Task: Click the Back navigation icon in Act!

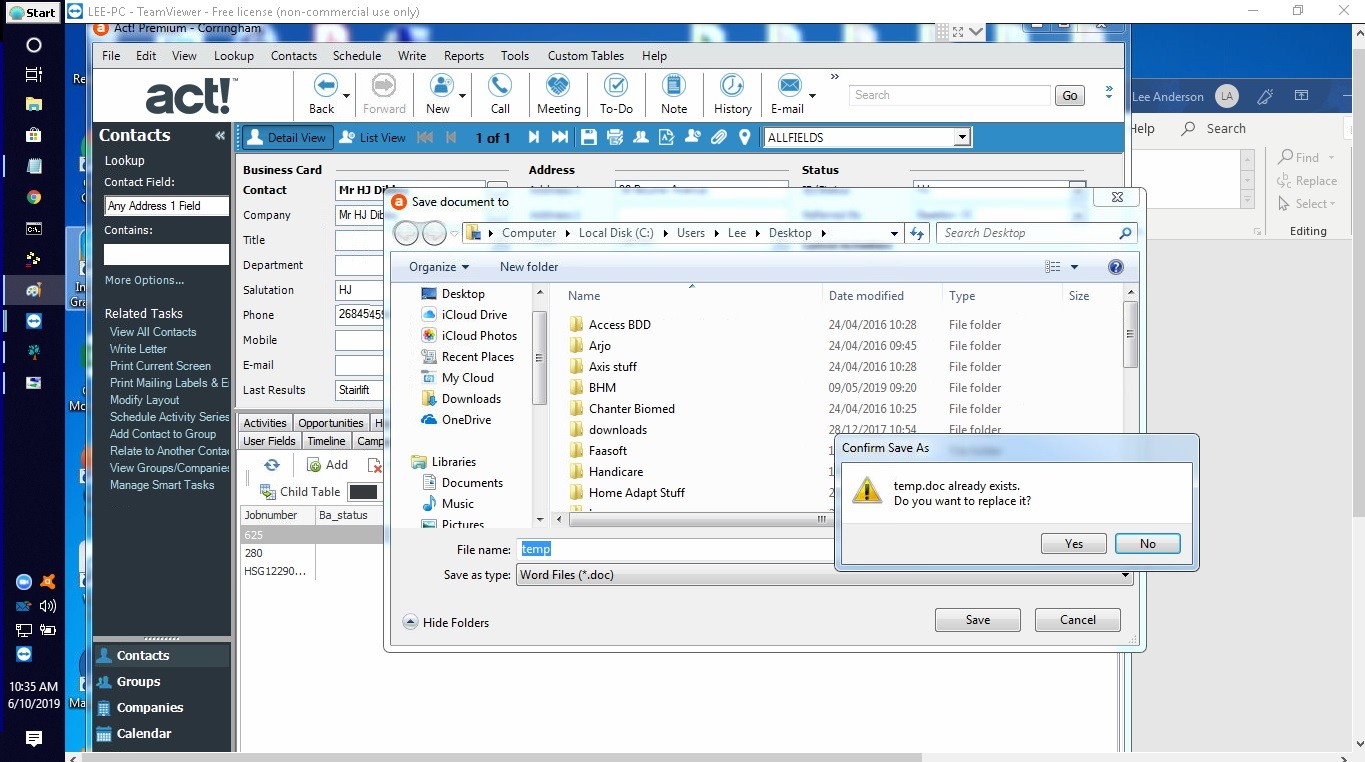Action: tap(325, 86)
